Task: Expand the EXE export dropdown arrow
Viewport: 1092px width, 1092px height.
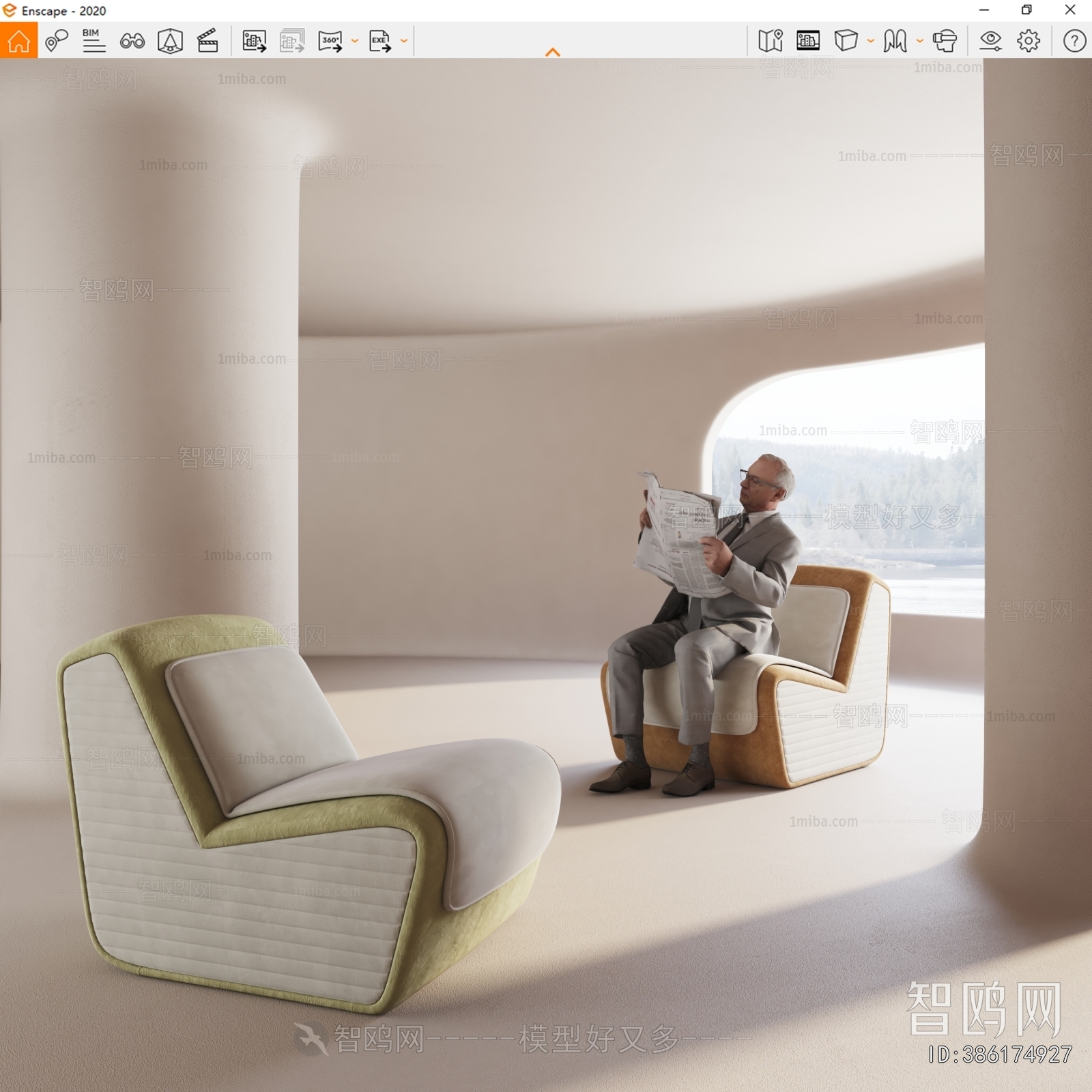Action: 404,41
